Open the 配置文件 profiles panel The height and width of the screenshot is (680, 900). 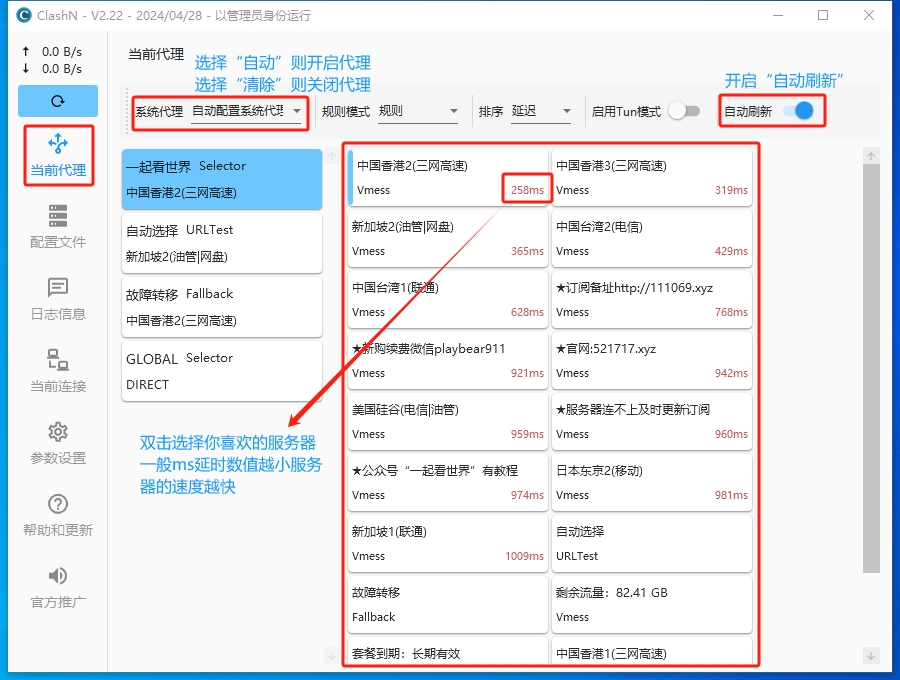click(x=60, y=225)
